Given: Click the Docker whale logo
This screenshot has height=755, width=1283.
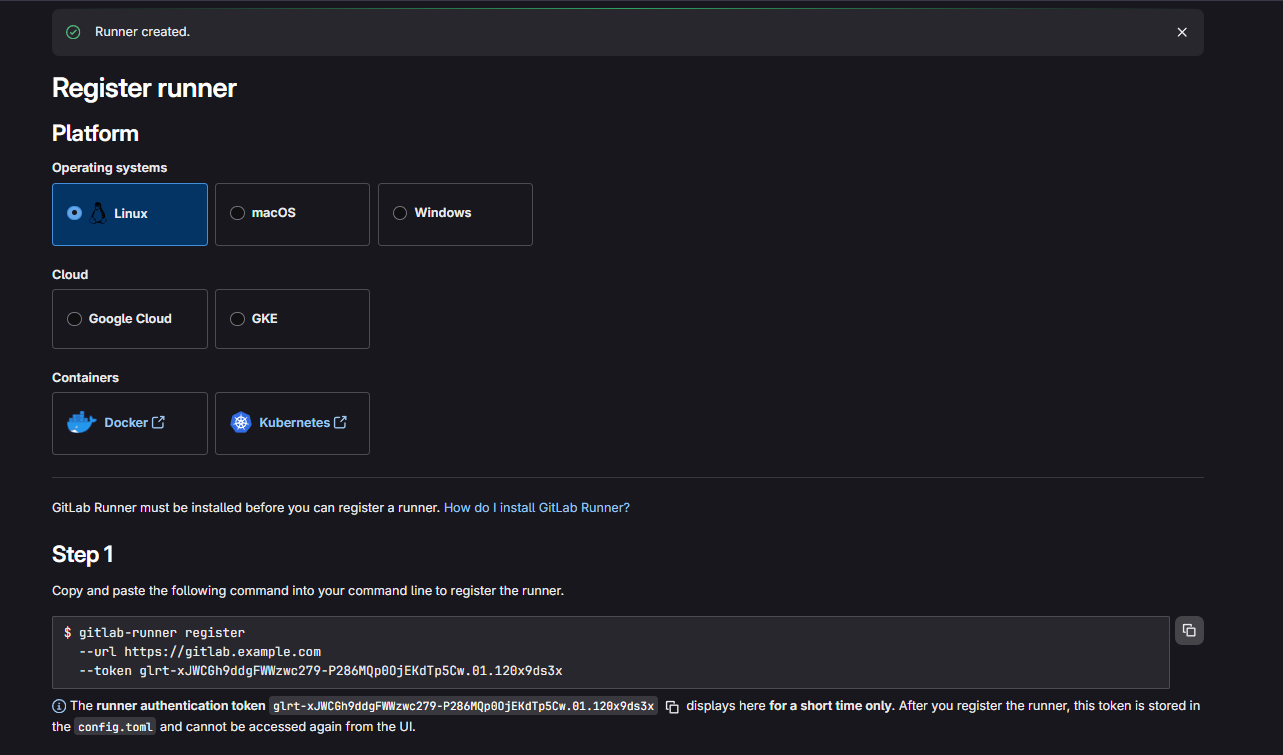Looking at the screenshot, I should 81,423.
